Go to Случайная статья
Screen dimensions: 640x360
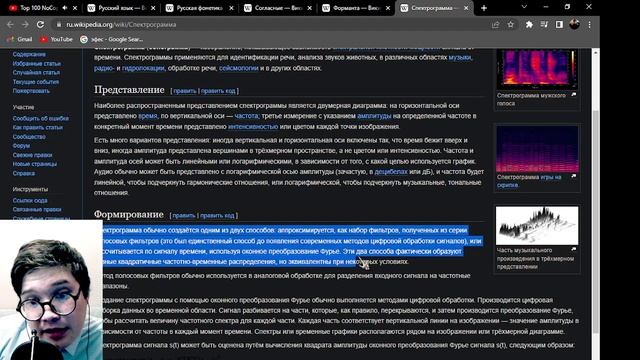coord(36,73)
